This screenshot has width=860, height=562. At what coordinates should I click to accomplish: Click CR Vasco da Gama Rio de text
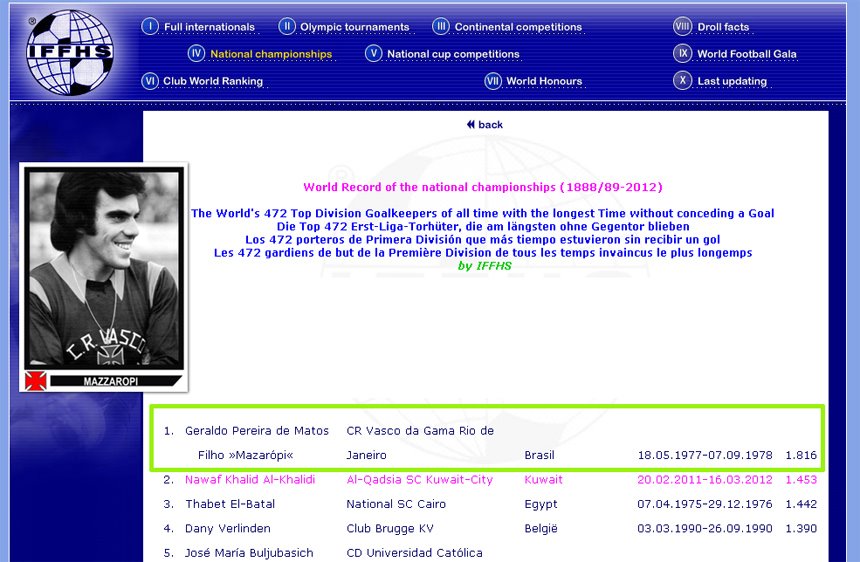420,431
